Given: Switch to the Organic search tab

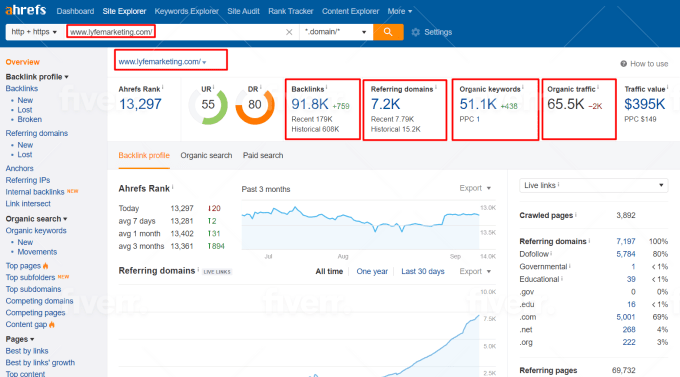Looking at the screenshot, I should point(206,155).
